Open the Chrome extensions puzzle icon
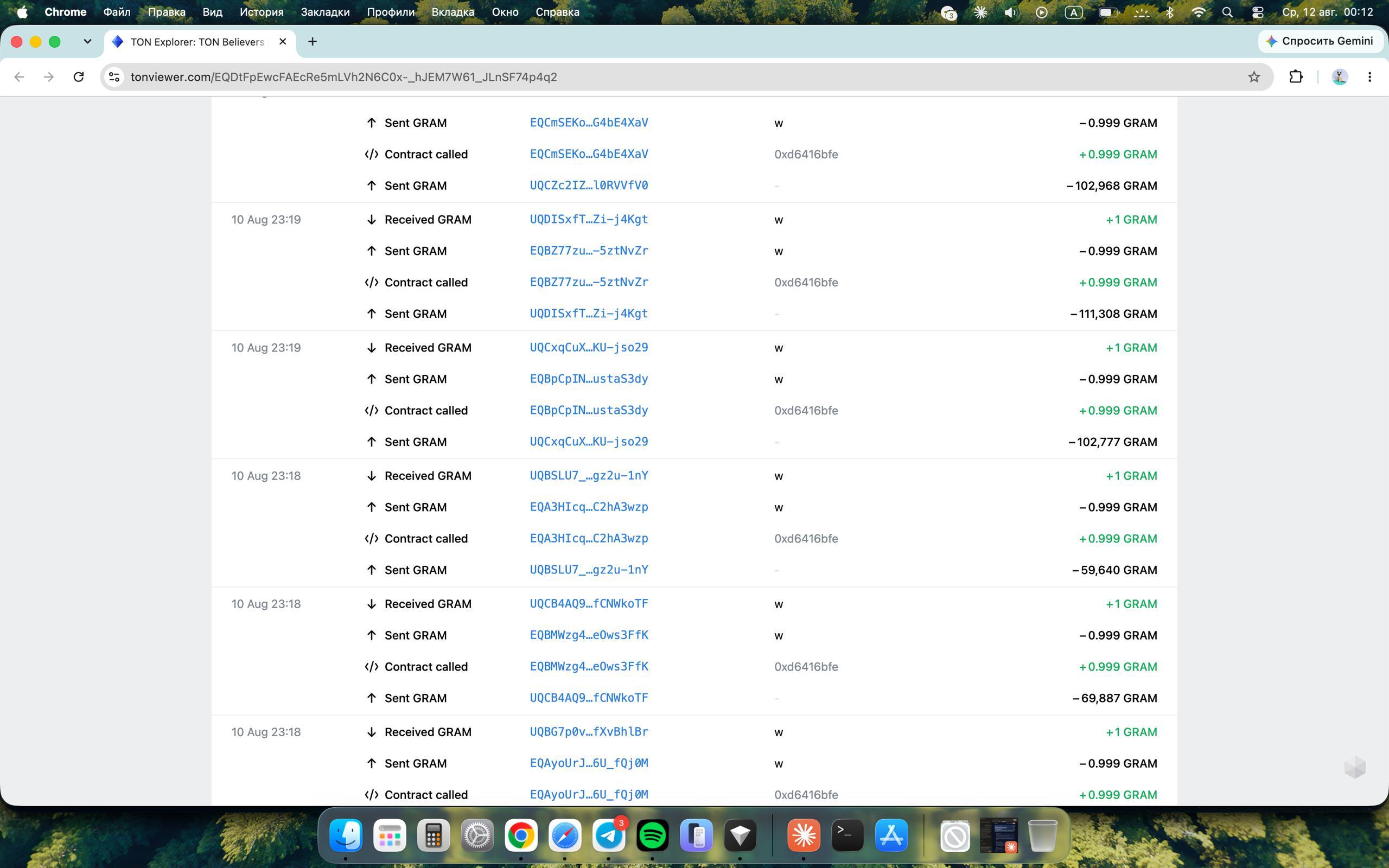Image resolution: width=1389 pixels, height=868 pixels. pyautogui.click(x=1296, y=77)
